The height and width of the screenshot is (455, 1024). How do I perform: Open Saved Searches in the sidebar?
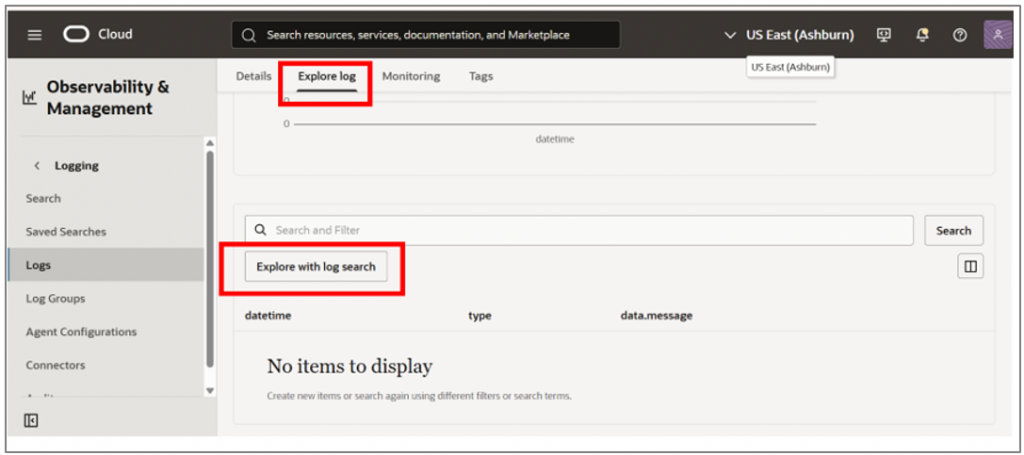tap(66, 232)
